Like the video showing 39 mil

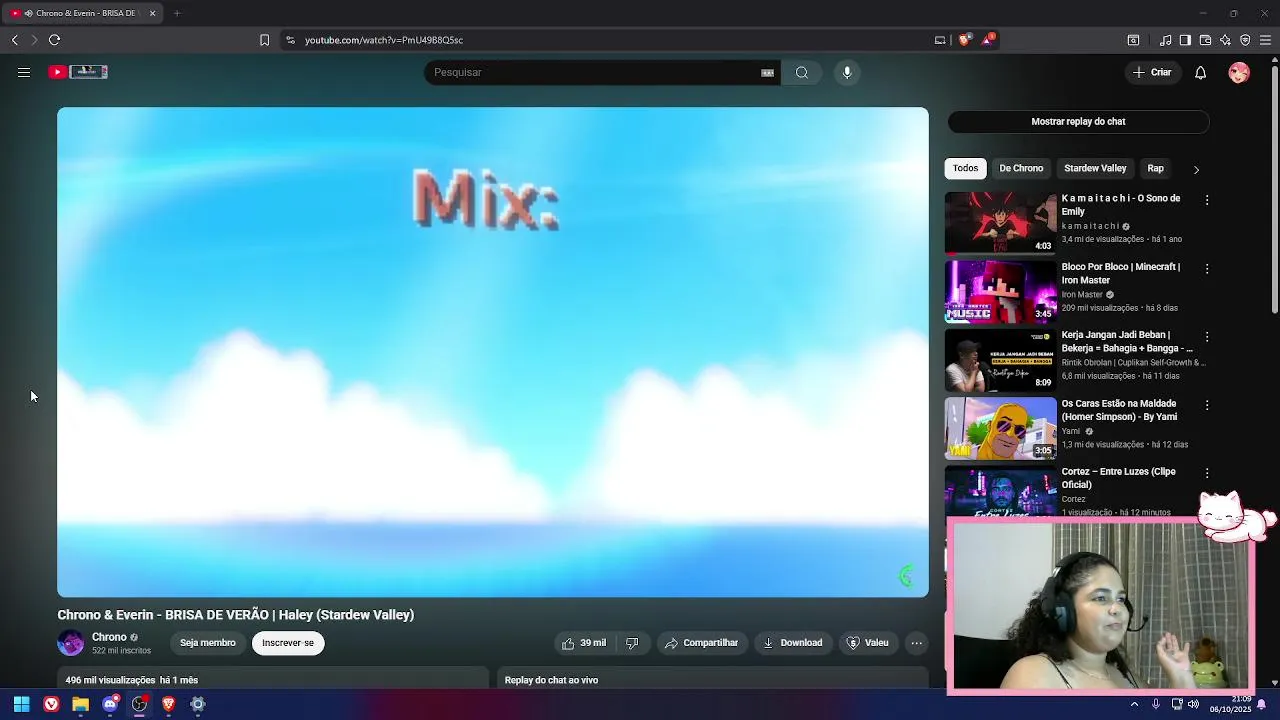[583, 643]
